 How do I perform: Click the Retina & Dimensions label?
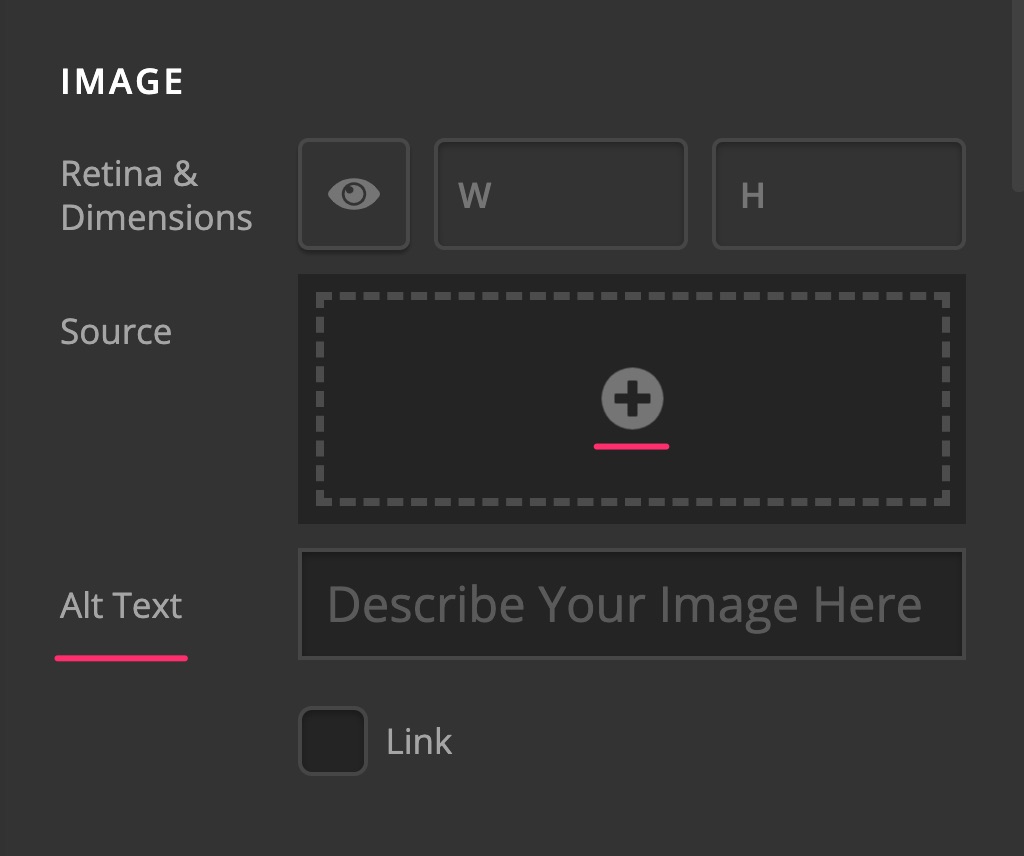tap(156, 195)
